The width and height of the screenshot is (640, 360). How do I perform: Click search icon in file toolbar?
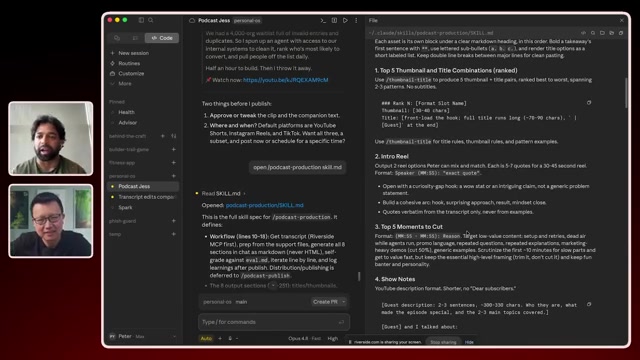pyautogui.click(x=593, y=33)
